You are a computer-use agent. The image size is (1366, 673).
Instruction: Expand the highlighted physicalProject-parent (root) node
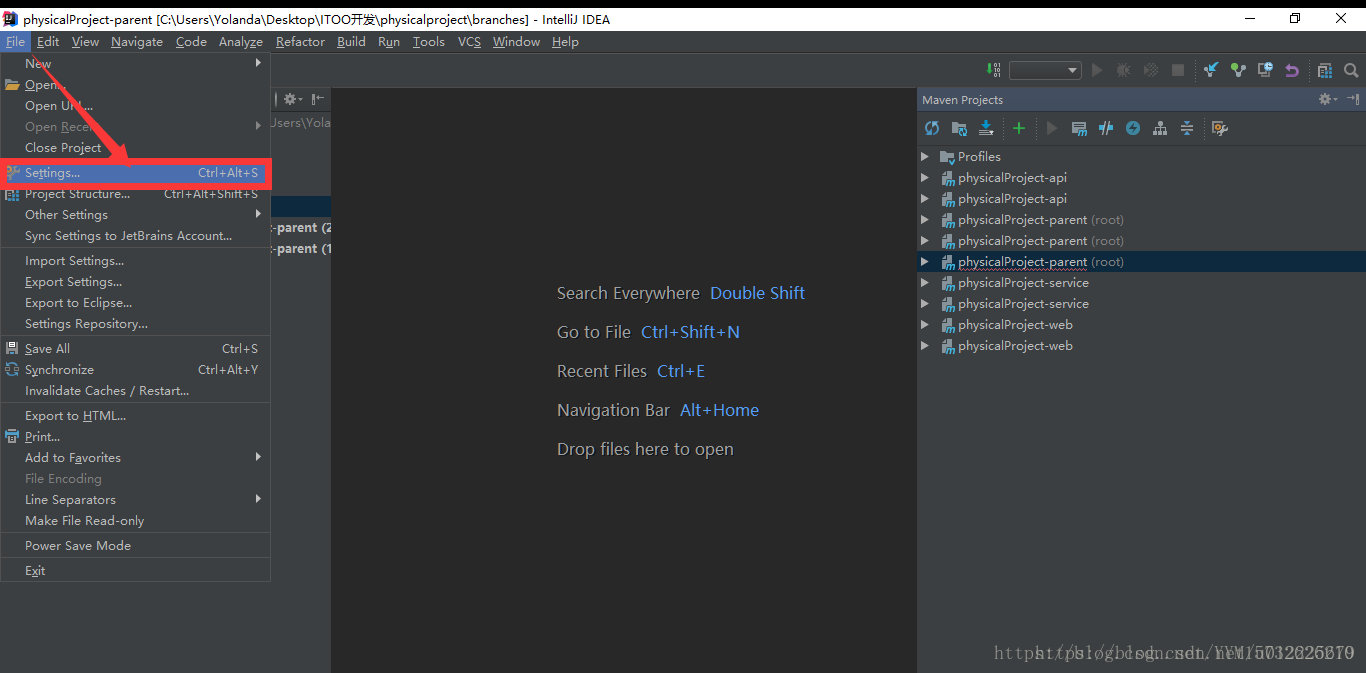[925, 262]
